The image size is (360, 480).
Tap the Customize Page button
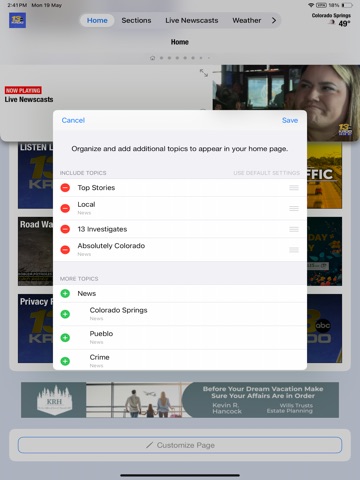180,445
